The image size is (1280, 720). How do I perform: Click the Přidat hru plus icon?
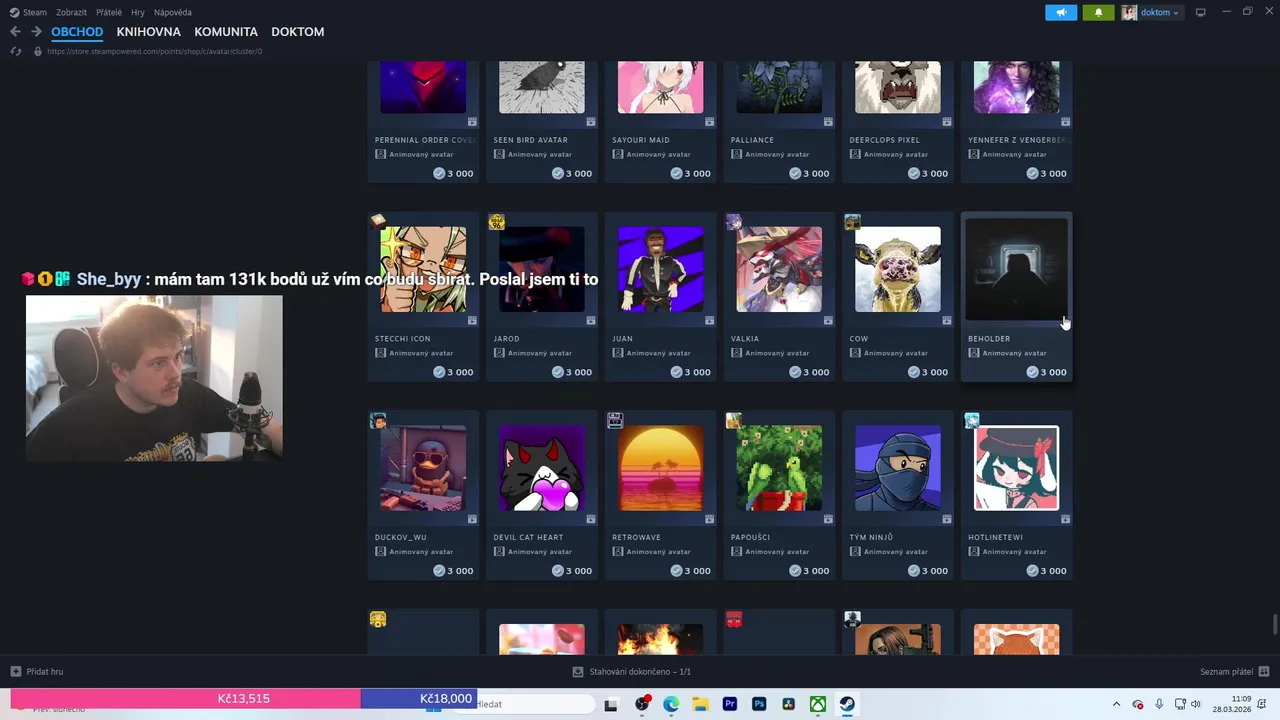(x=15, y=672)
